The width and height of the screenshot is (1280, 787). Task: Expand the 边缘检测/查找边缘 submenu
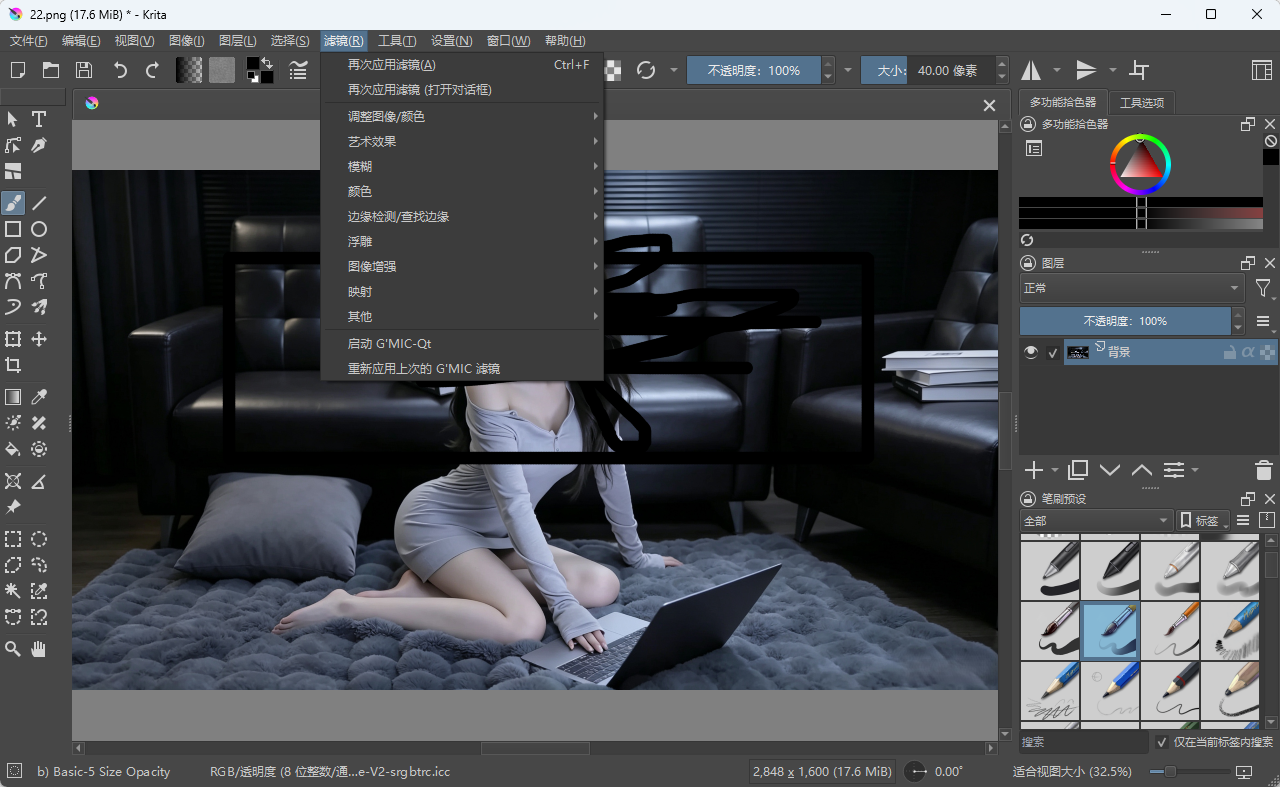pos(462,216)
